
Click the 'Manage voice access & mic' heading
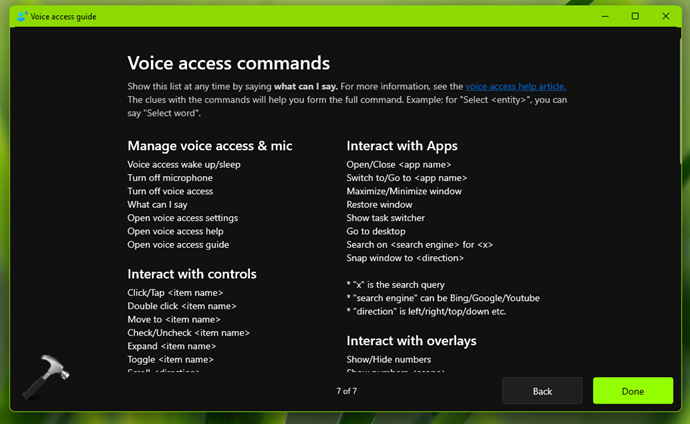click(209, 146)
